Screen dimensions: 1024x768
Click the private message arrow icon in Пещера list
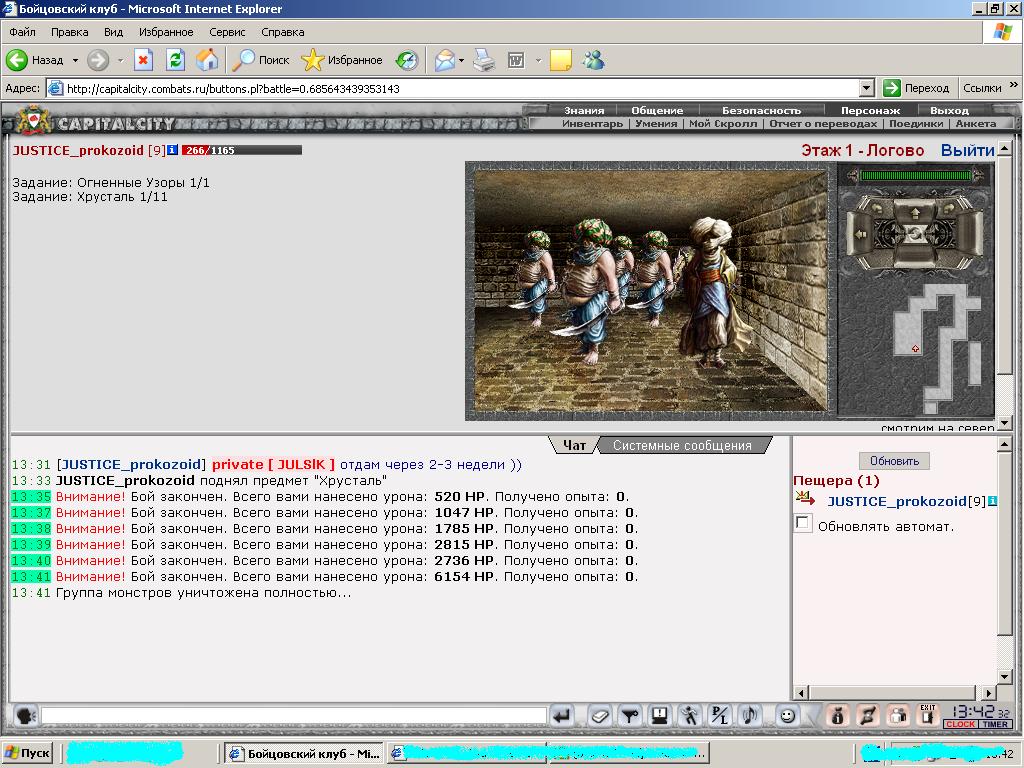pos(805,499)
